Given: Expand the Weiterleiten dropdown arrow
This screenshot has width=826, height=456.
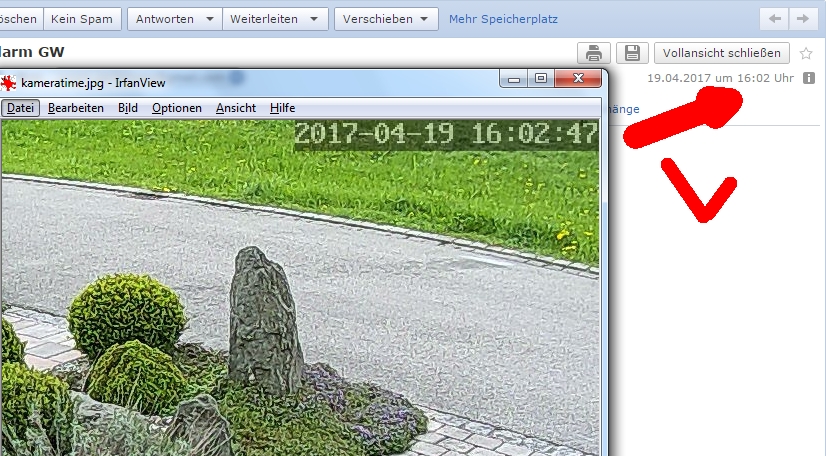Looking at the screenshot, I should (x=313, y=19).
